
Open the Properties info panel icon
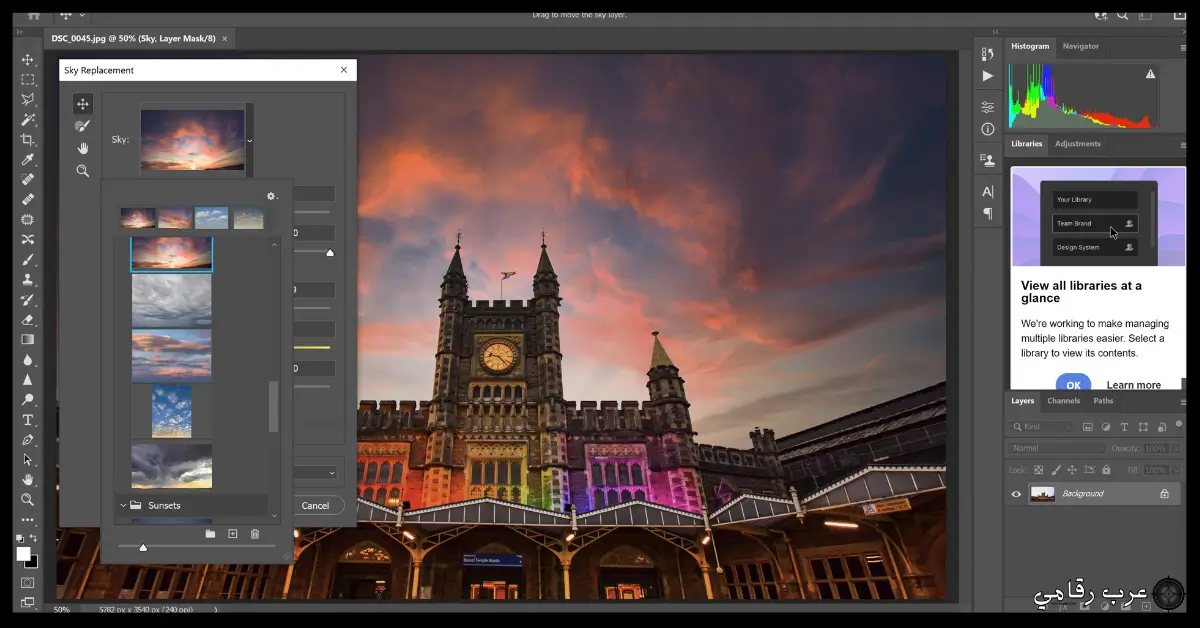(988, 129)
